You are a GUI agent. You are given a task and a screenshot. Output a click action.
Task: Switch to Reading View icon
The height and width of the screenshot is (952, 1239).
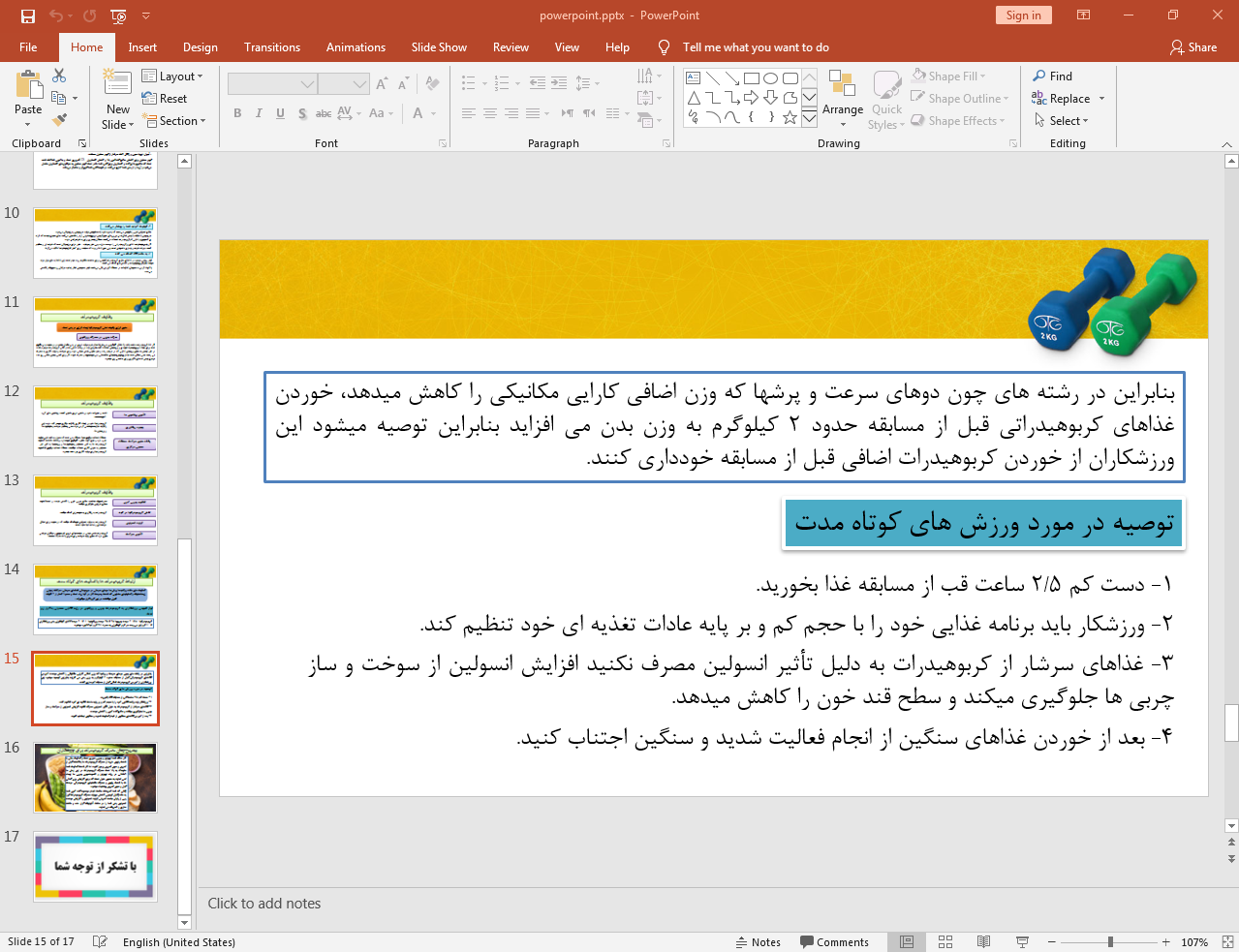pyautogui.click(x=983, y=941)
